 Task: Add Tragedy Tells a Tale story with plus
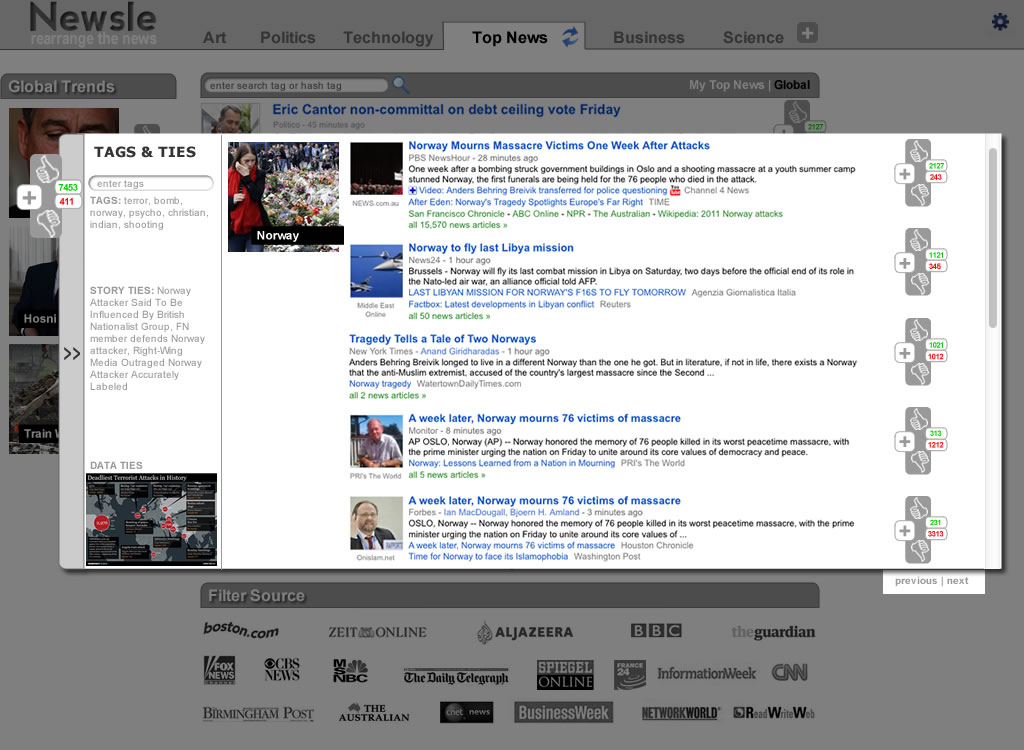pyautogui.click(x=904, y=353)
